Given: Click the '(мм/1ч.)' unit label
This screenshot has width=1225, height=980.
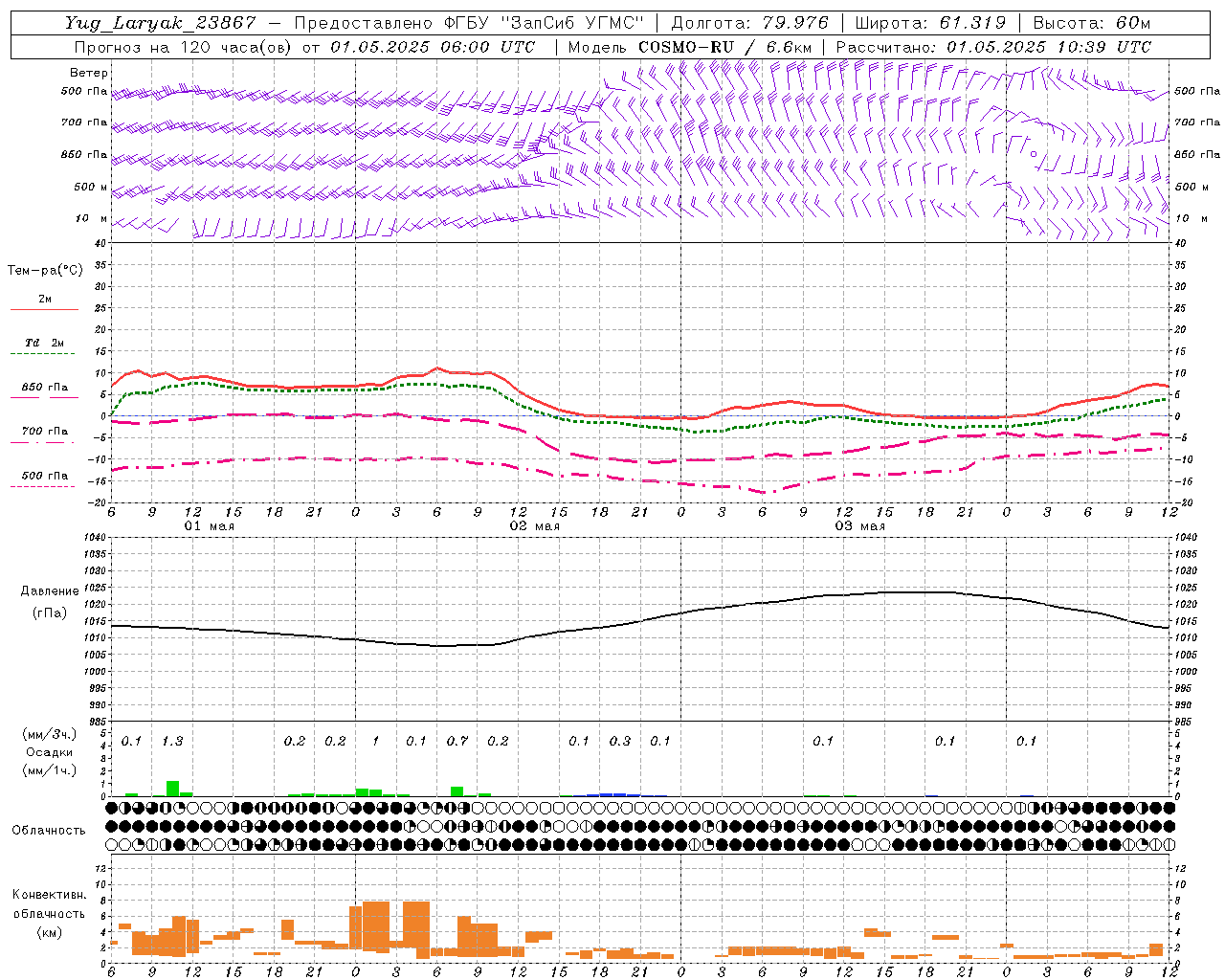Looking at the screenshot, I should click(x=50, y=770).
